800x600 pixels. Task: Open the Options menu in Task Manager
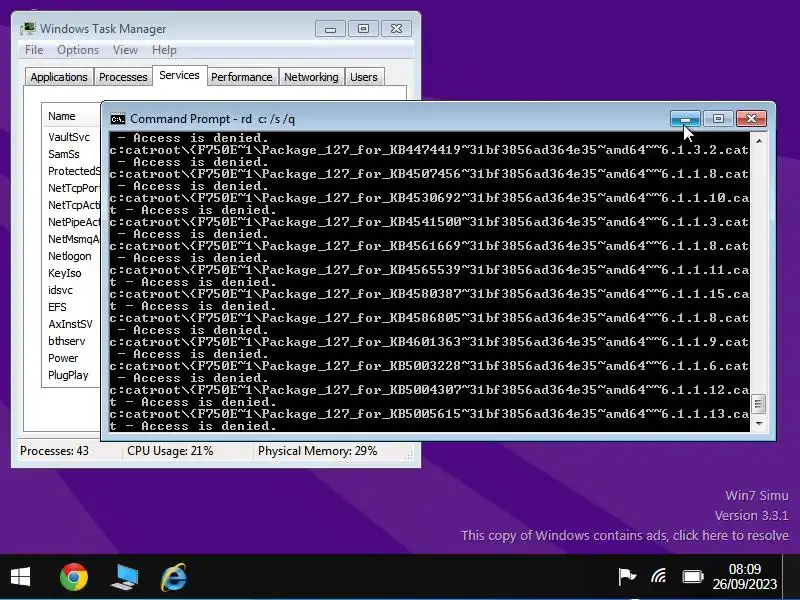[x=78, y=50]
